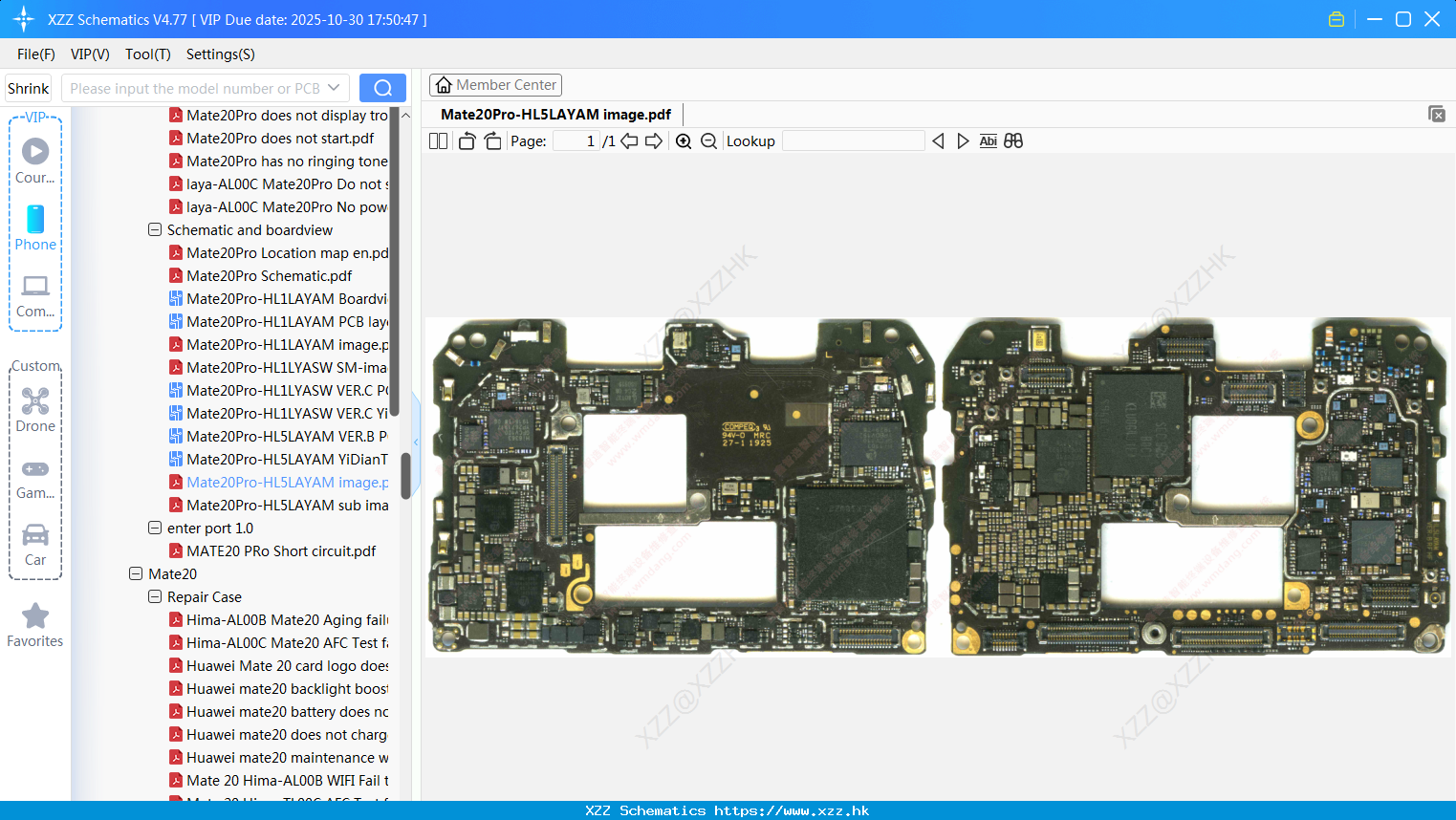Open Mate20Pro does not start.pdf
Screen dimensions: 1456x820
[272, 138]
